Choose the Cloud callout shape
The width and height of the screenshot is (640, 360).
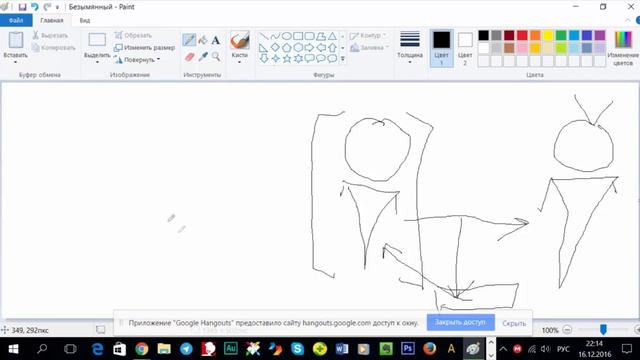click(x=333, y=58)
